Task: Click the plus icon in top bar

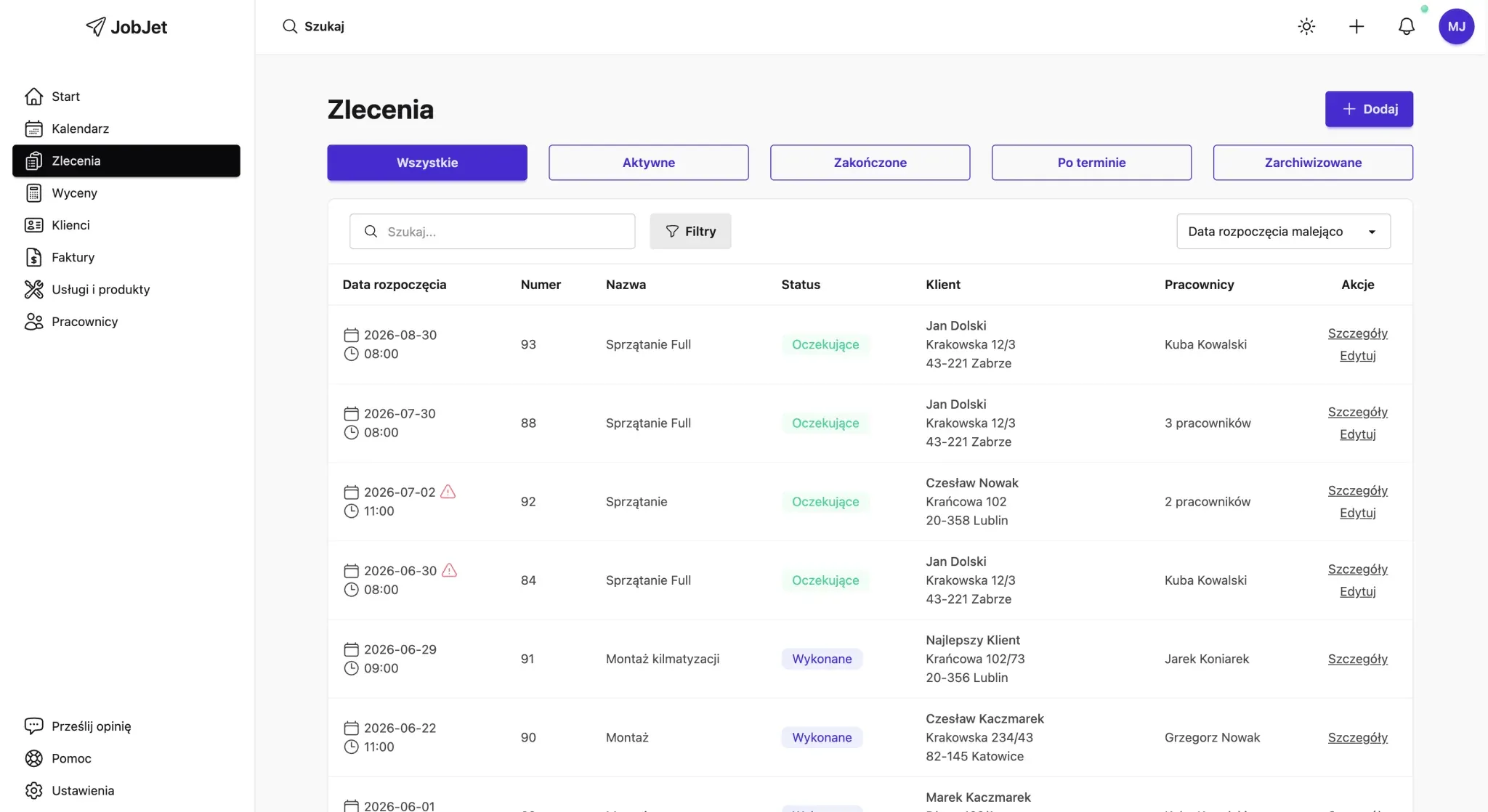Action: coord(1356,27)
